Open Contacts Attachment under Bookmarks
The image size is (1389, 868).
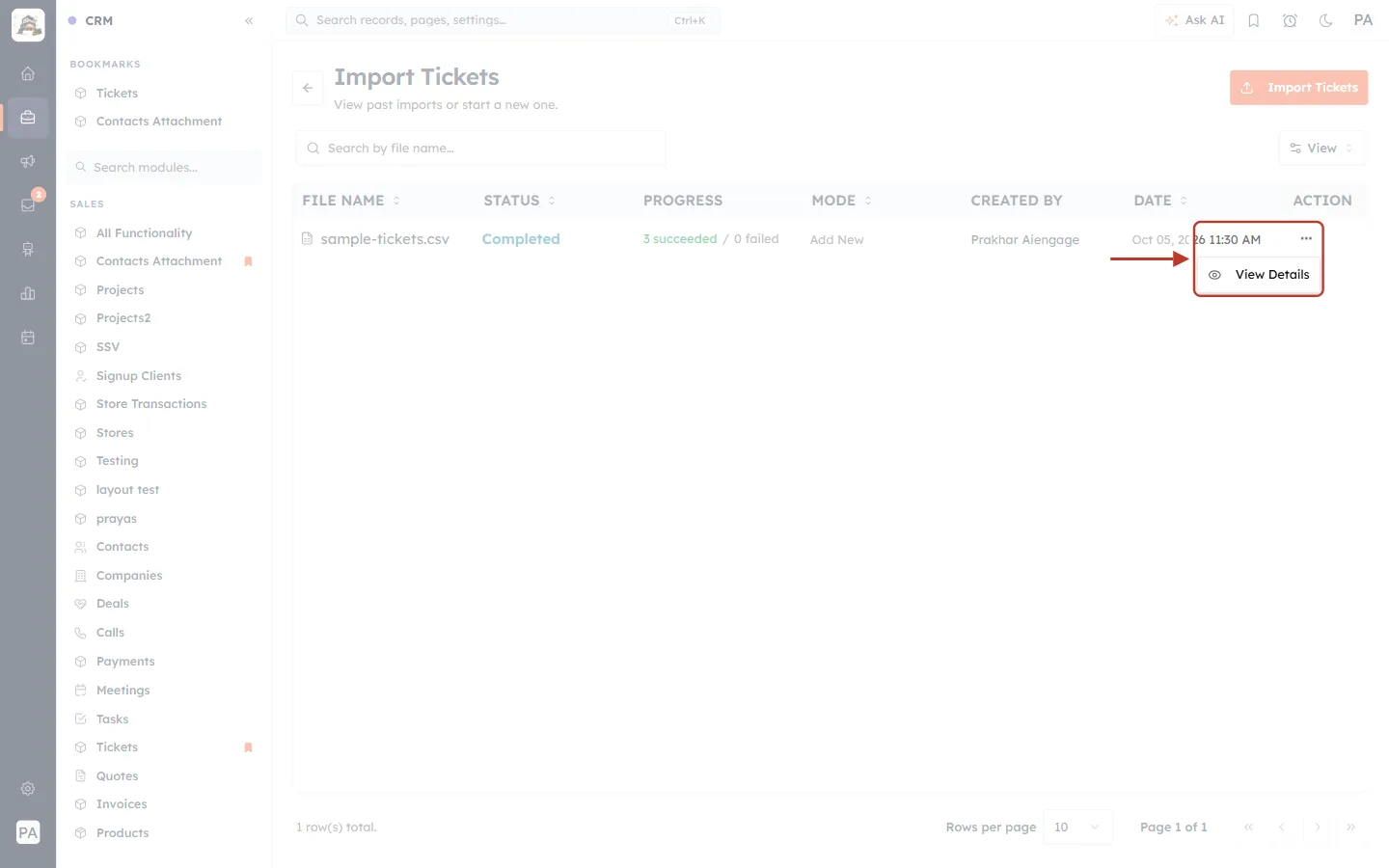coord(159,122)
